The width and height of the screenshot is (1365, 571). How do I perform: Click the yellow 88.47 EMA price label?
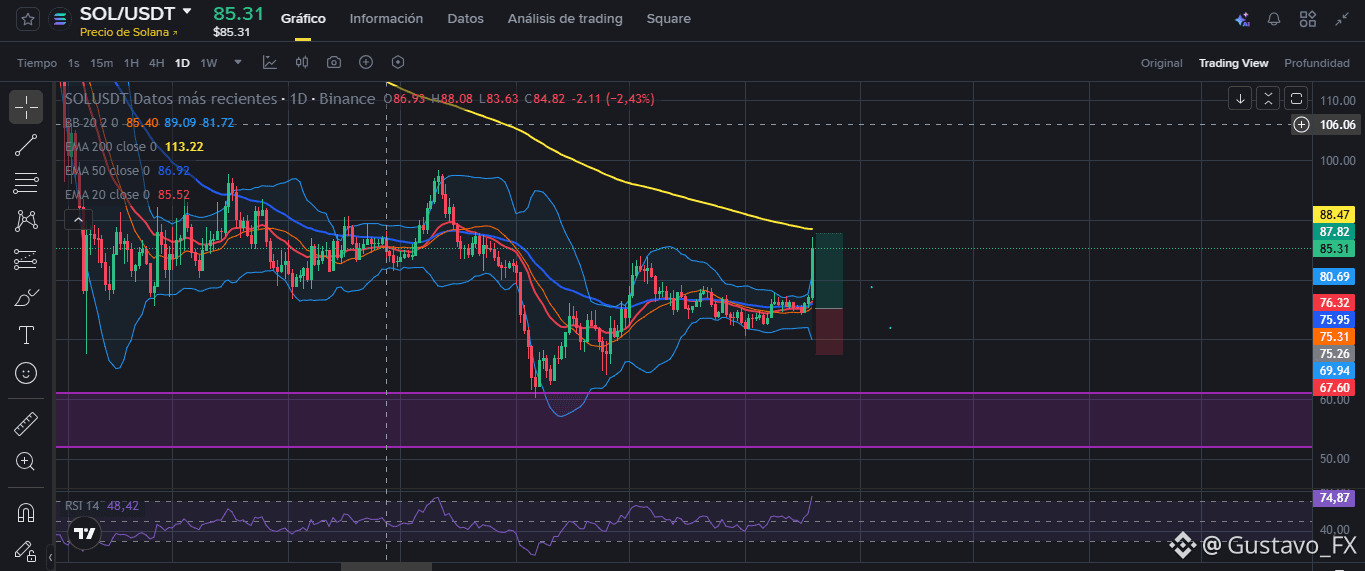(x=1336, y=215)
